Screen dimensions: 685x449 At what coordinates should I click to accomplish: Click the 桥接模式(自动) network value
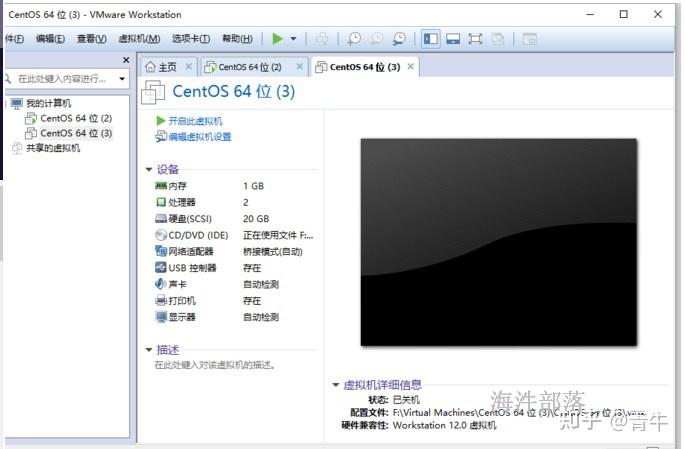point(273,252)
